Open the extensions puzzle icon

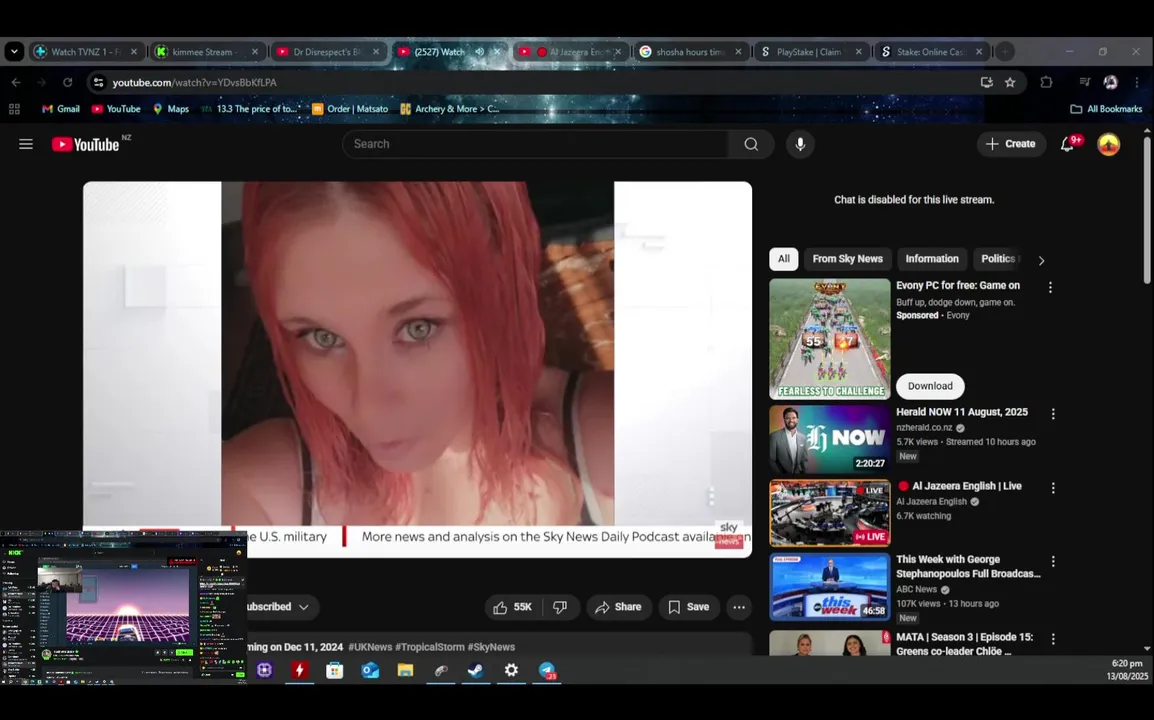click(1046, 82)
